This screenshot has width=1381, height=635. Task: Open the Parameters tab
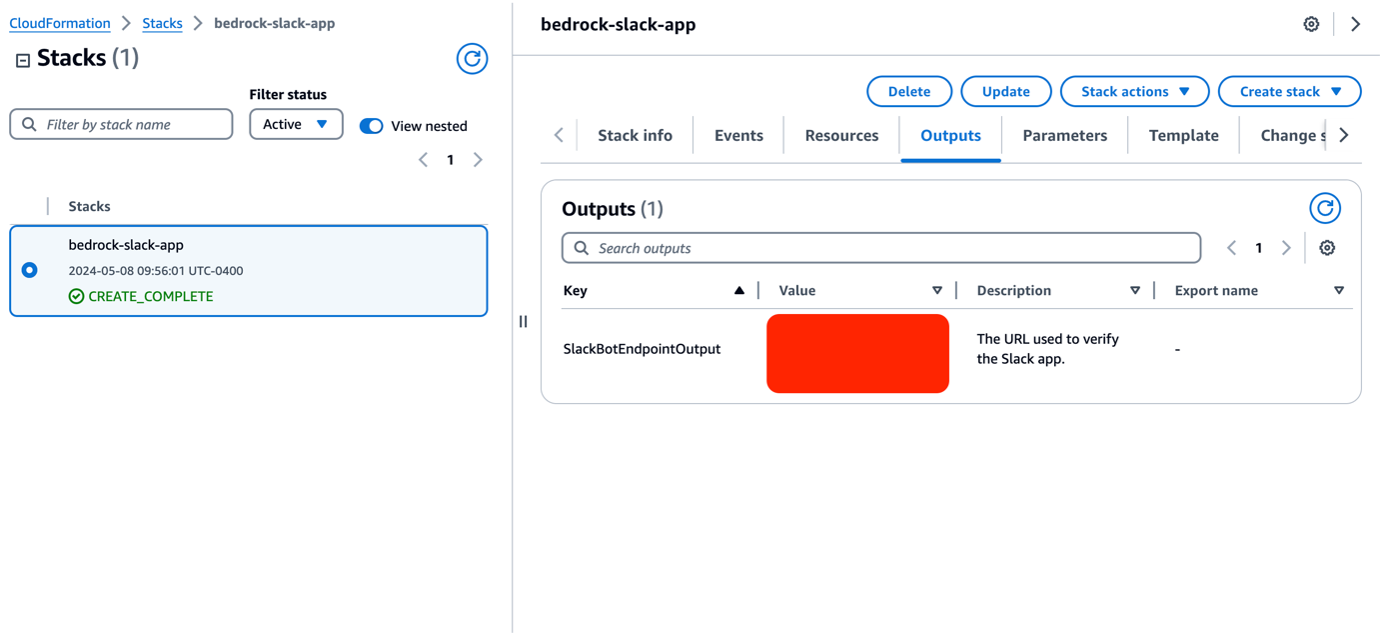[x=1064, y=135]
